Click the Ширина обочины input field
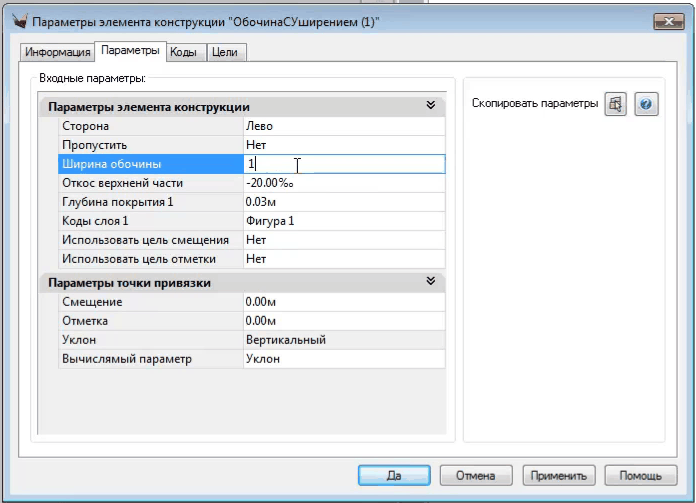 tap(343, 164)
